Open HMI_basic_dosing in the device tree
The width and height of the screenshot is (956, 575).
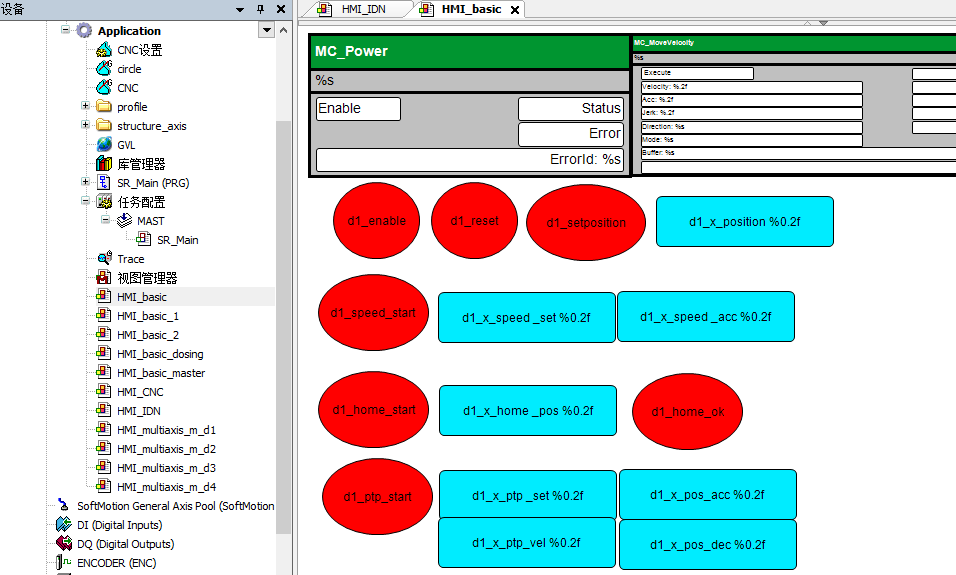point(159,354)
